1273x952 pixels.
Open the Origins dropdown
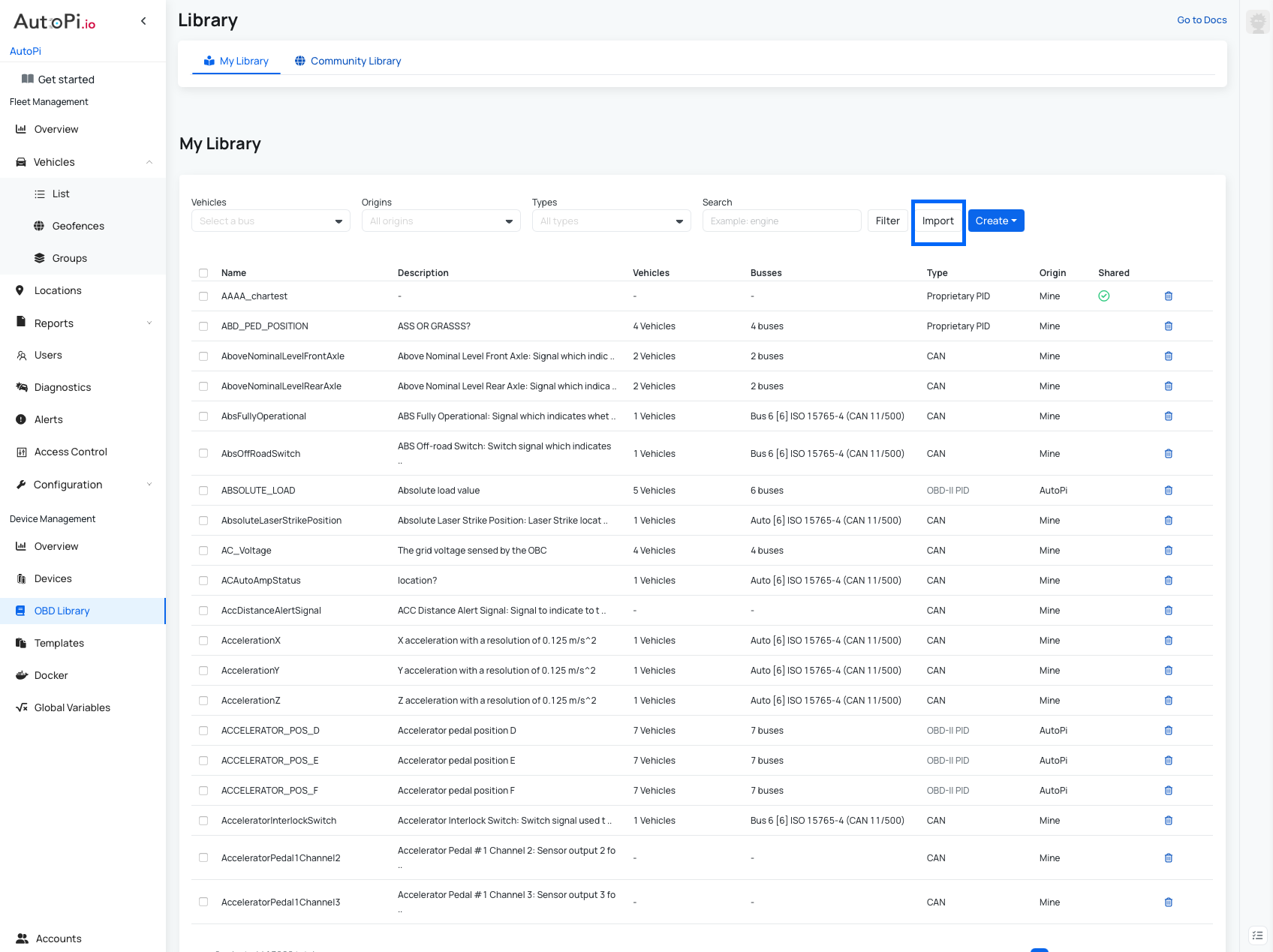pyautogui.click(x=441, y=221)
